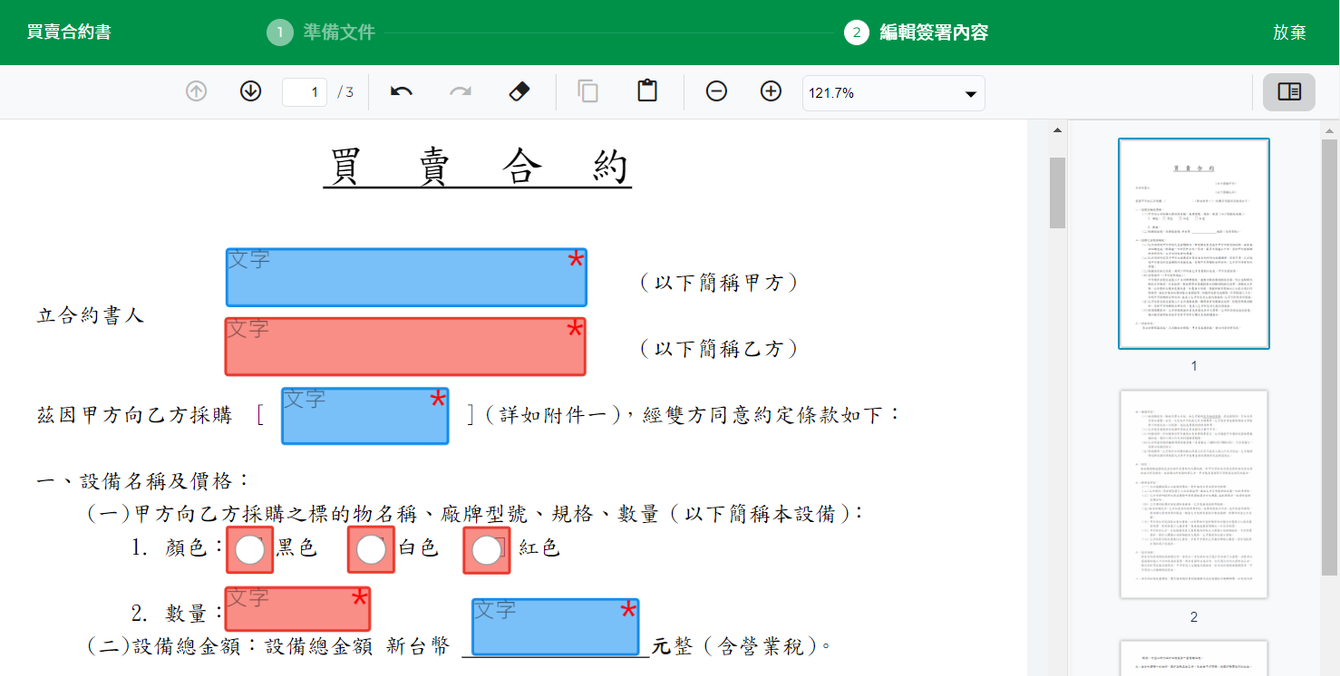Click the thumbnail panel scrollbar
Viewport: 1340px width, 676px height.
1330,355
